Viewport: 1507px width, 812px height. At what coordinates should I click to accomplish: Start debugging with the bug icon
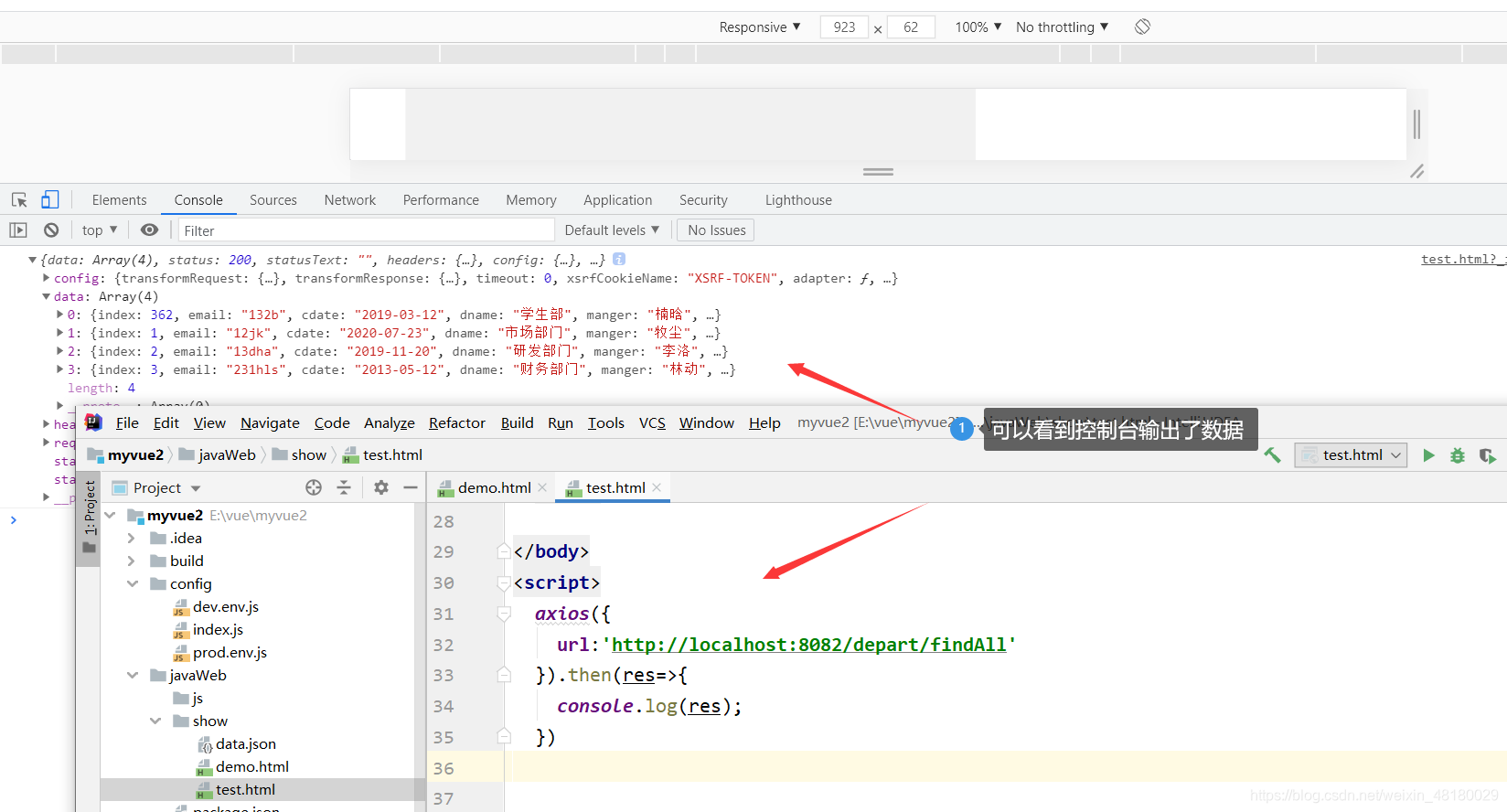point(1458,454)
